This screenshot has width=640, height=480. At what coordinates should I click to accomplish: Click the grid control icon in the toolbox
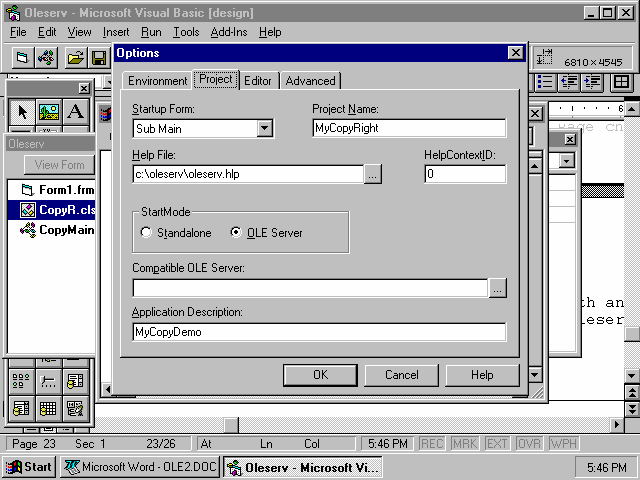[x=48, y=408]
